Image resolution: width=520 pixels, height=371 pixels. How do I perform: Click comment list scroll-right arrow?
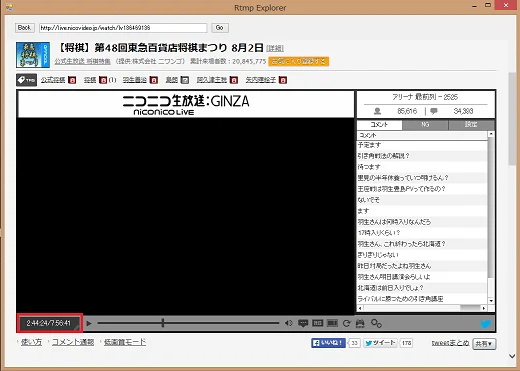484,308
